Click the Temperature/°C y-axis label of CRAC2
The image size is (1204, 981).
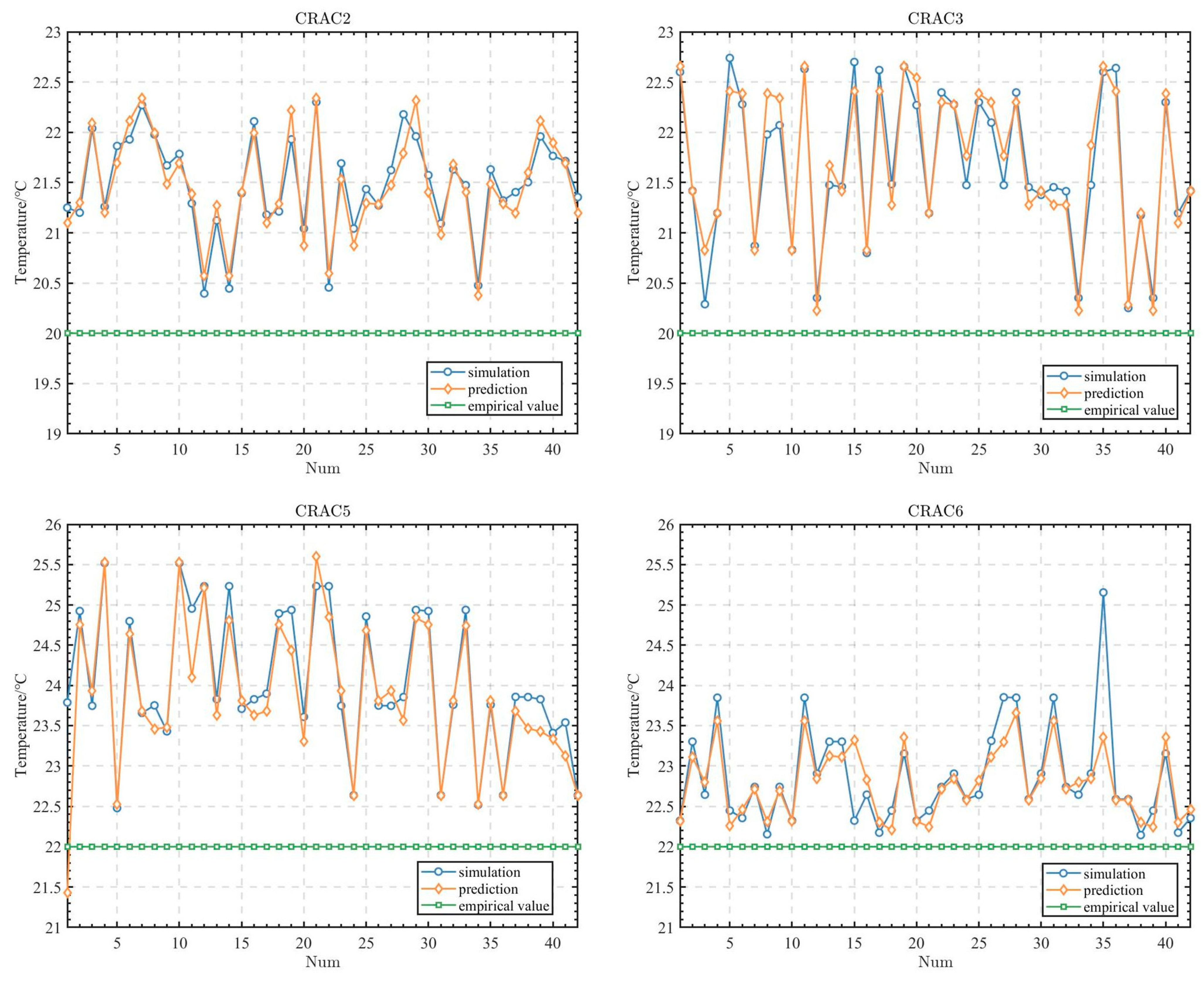21,232
